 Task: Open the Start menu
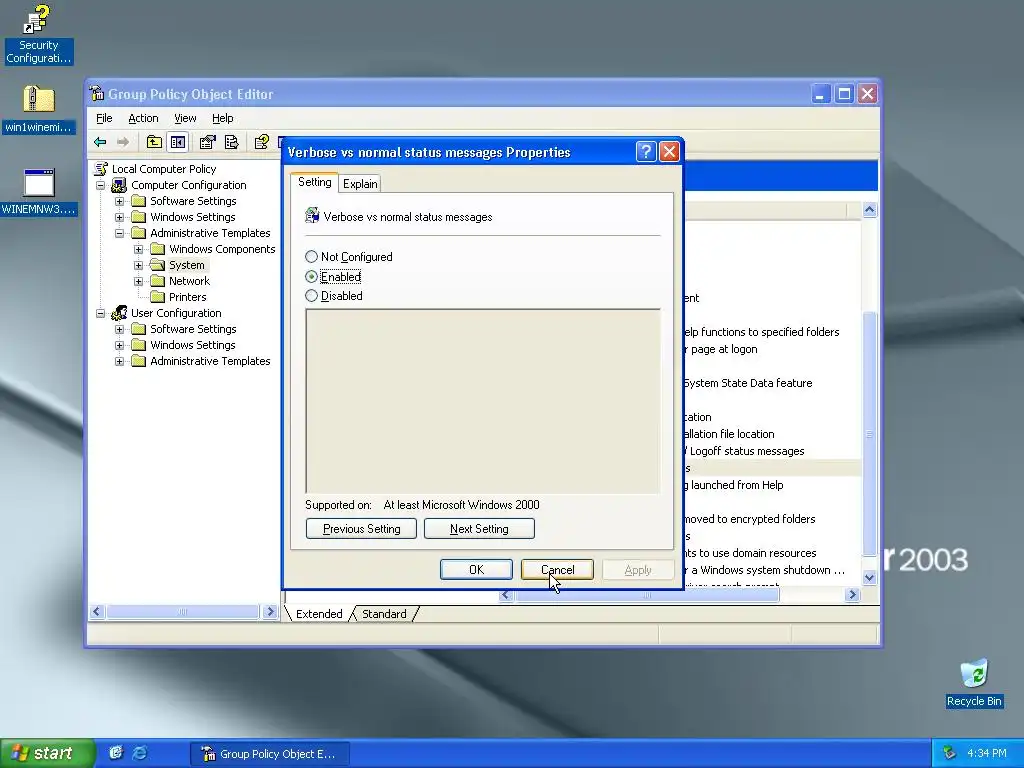(x=47, y=753)
